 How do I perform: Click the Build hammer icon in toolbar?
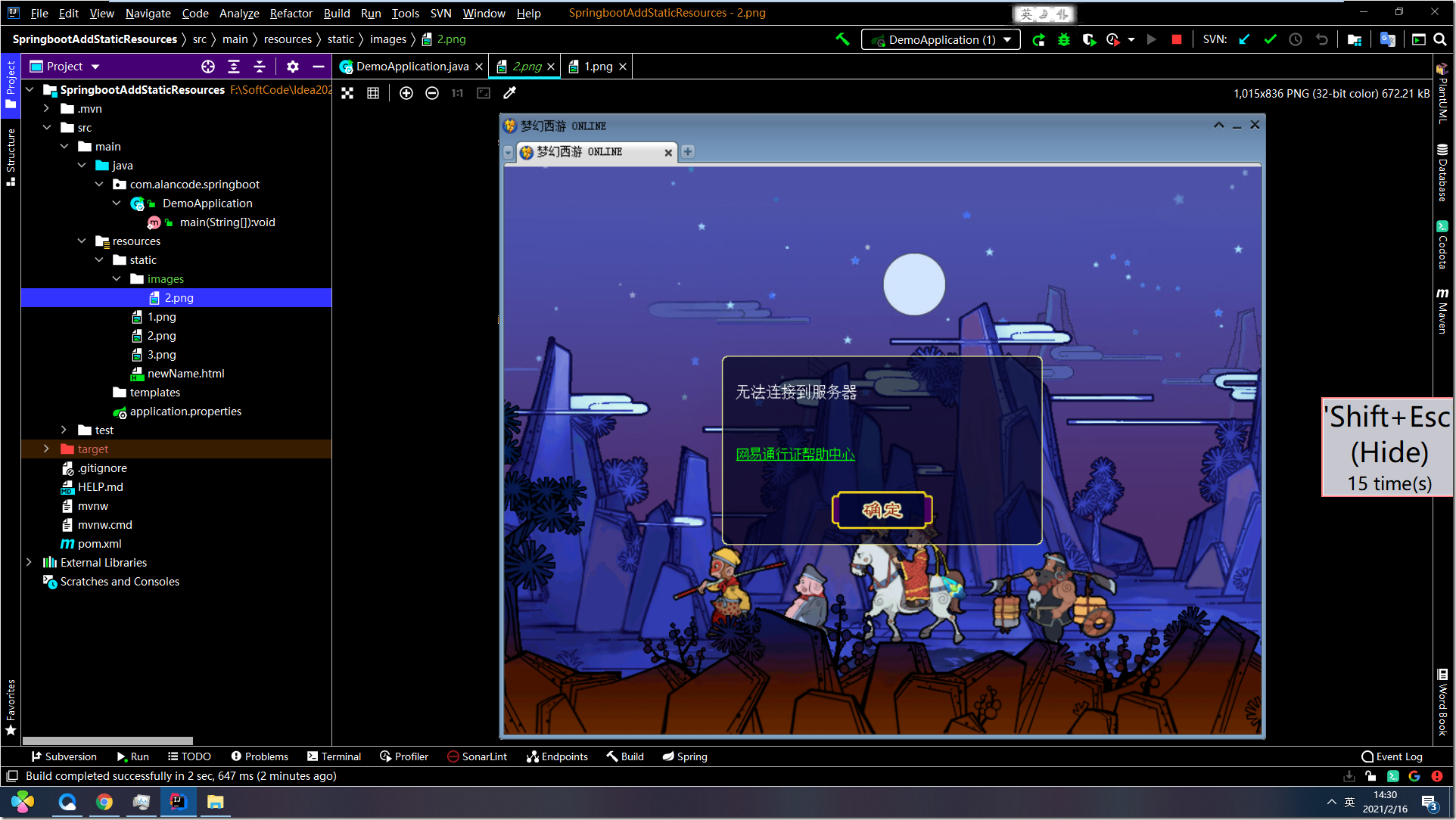tap(842, 39)
